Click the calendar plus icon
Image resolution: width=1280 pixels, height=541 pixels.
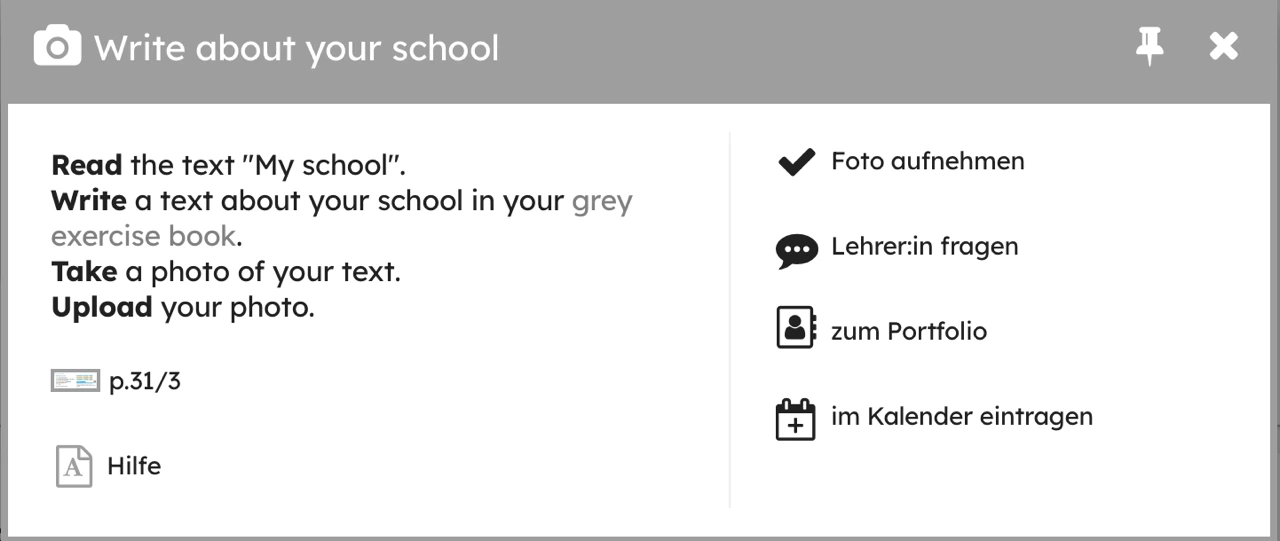[x=796, y=419]
